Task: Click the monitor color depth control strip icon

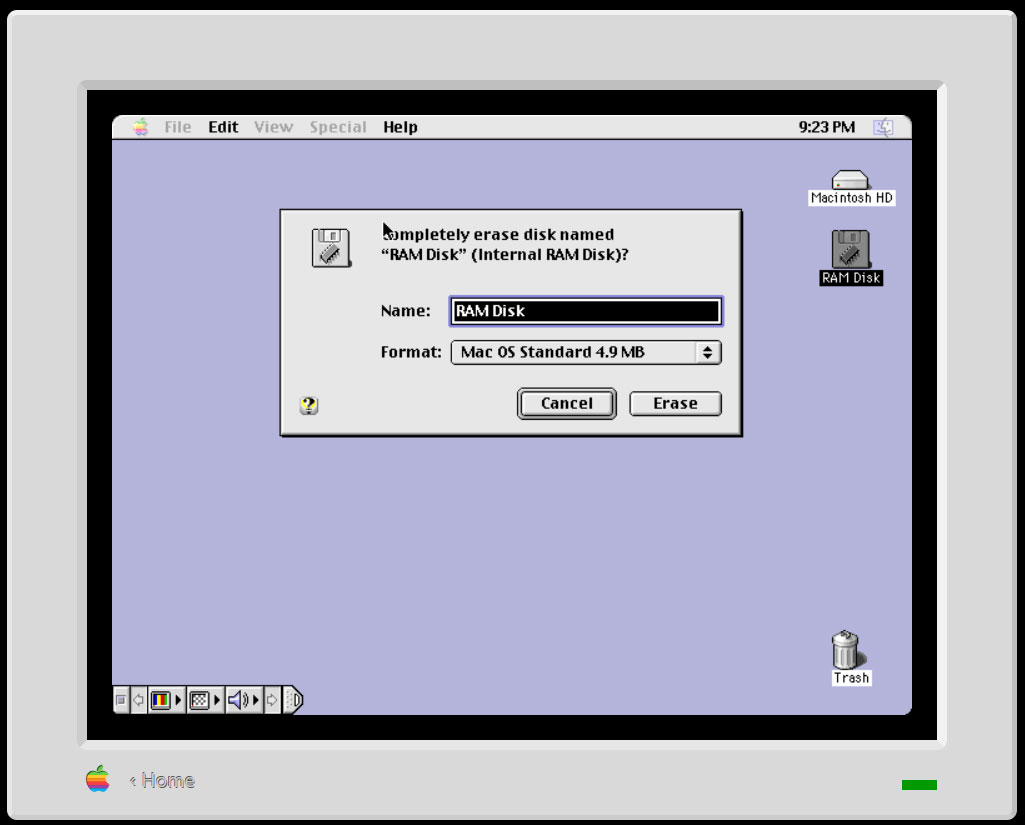Action: [x=160, y=700]
